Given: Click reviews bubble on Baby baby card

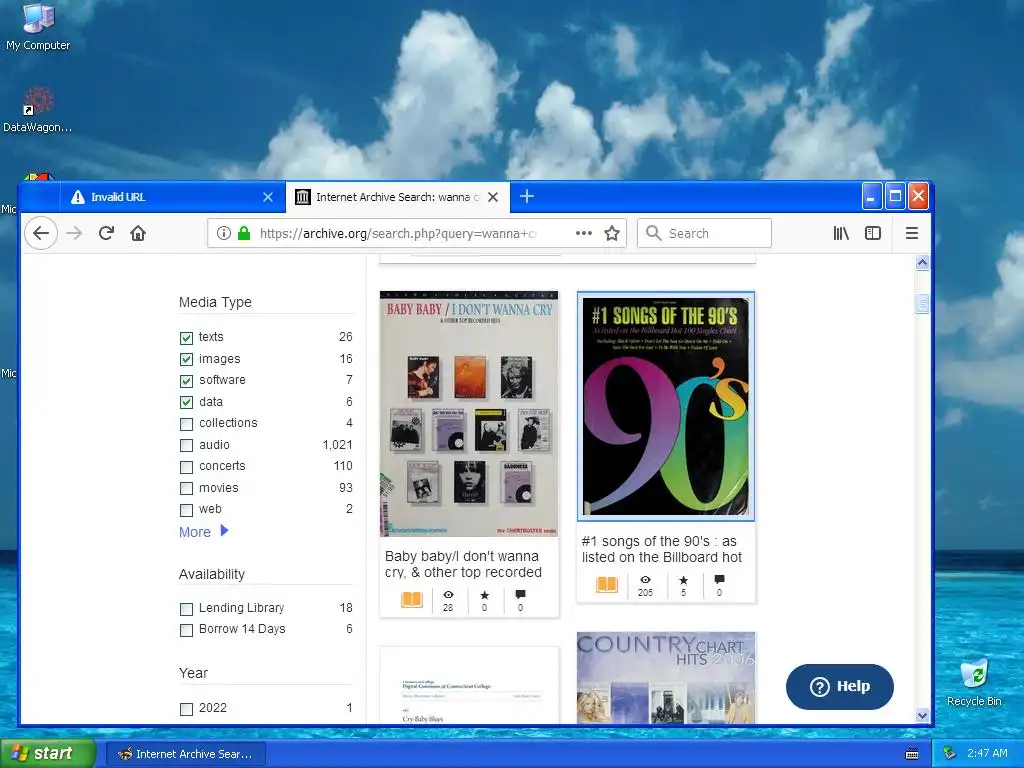Looking at the screenshot, I should 520,595.
